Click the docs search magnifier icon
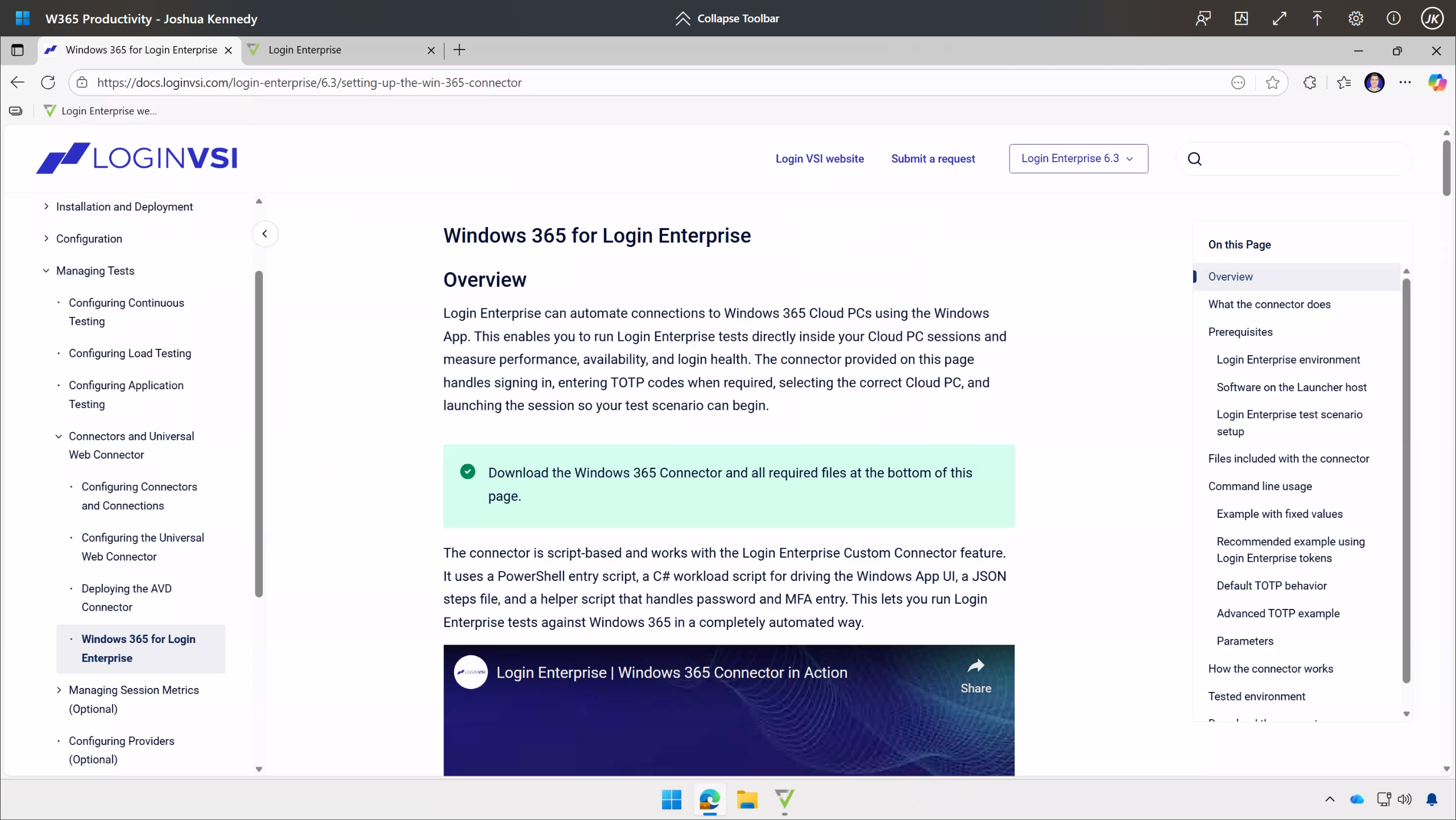The height and width of the screenshot is (820, 1456). click(x=1194, y=159)
